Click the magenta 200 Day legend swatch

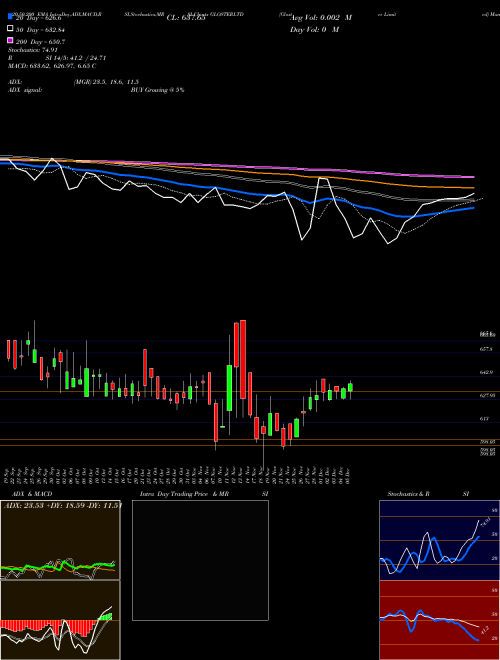coord(11,40)
